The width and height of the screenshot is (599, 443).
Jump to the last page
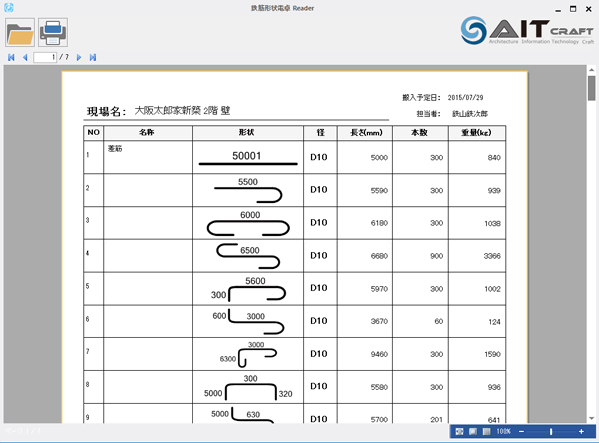click(92, 57)
